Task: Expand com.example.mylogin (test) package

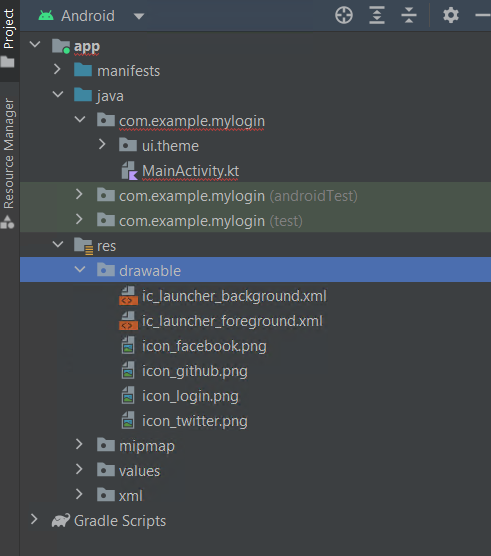Action: pyautogui.click(x=79, y=219)
